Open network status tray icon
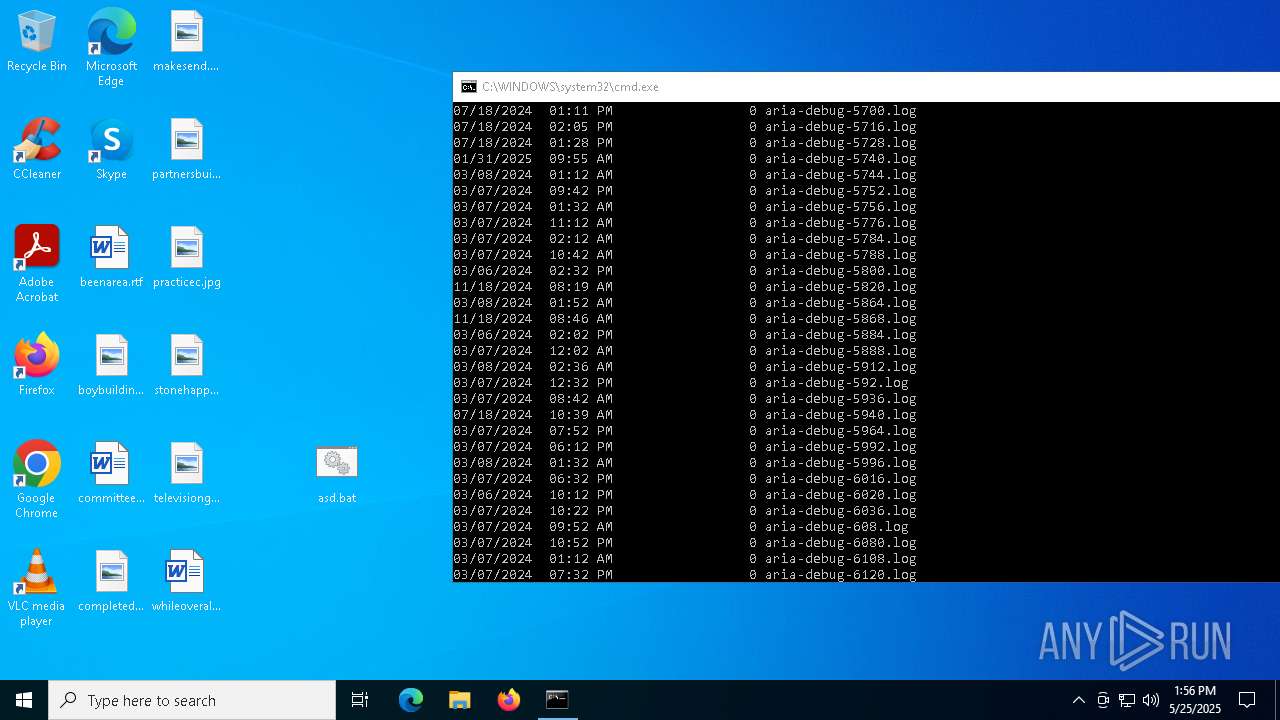Image resolution: width=1280 pixels, height=720 pixels. [x=1127, y=700]
